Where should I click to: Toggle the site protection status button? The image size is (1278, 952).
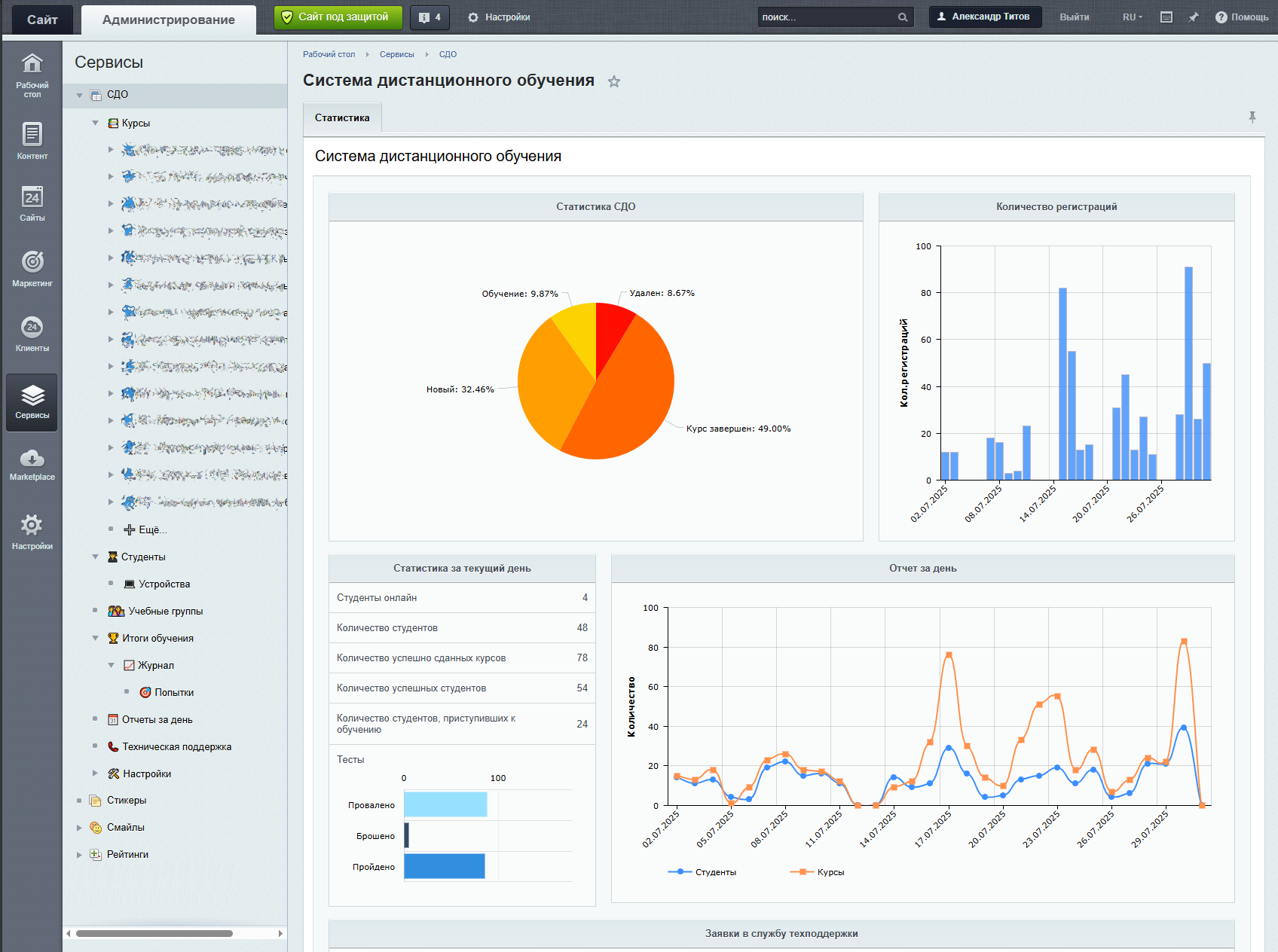[338, 17]
